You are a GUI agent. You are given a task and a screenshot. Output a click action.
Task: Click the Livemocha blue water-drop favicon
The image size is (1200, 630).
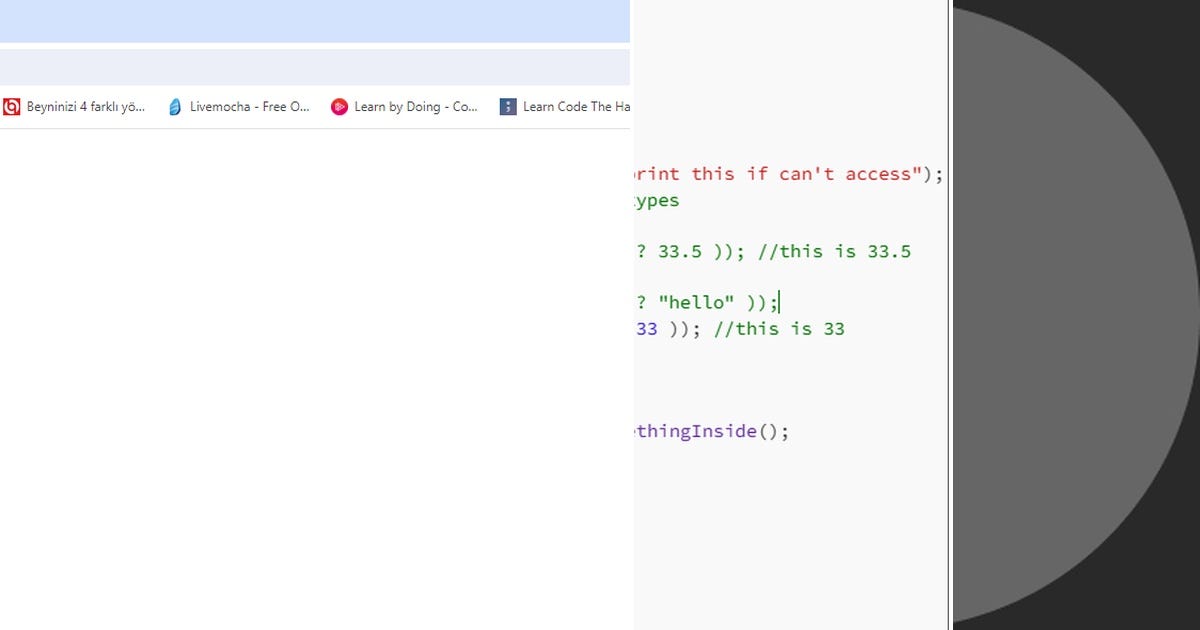coord(175,106)
